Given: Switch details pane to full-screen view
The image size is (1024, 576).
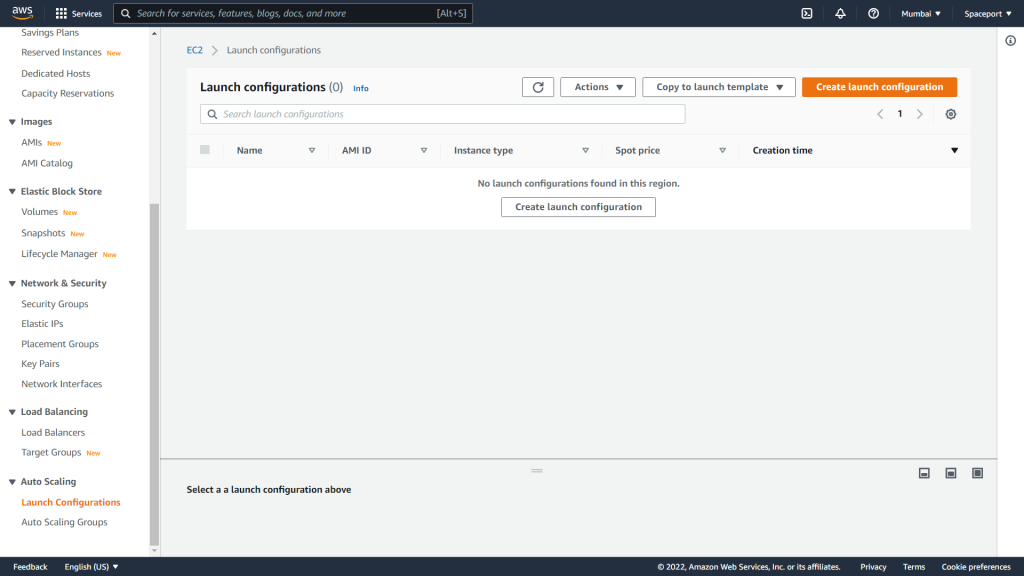Looking at the screenshot, I should tap(978, 473).
